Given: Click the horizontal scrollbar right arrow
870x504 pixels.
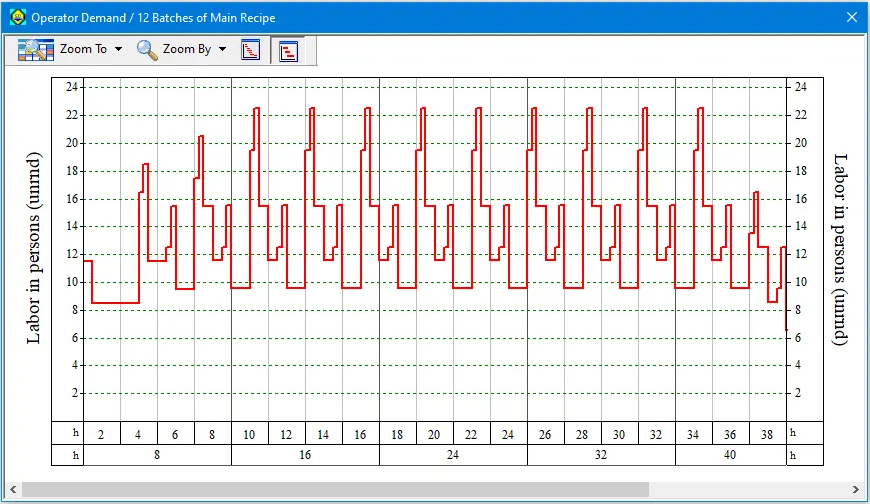Looking at the screenshot, I should point(857,489).
